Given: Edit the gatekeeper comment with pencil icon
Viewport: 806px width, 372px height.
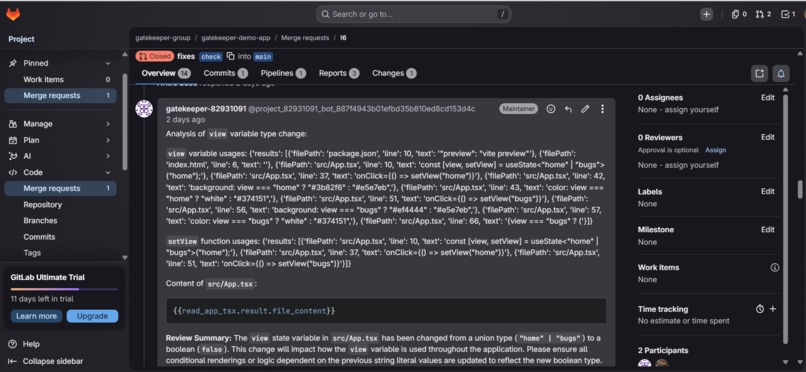Looking at the screenshot, I should [x=585, y=109].
